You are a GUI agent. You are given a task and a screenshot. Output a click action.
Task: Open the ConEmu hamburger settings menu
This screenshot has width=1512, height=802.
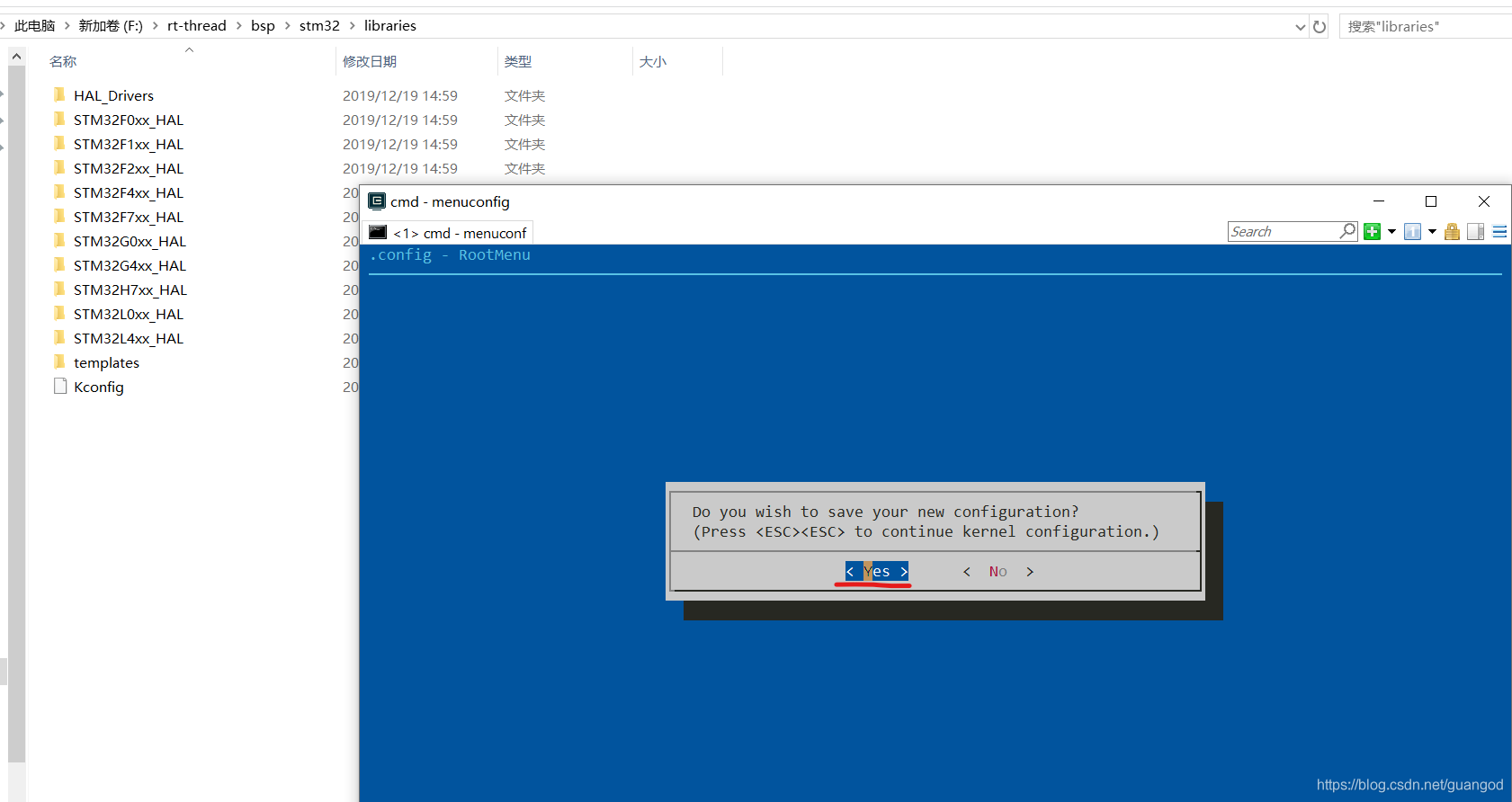coord(1499,232)
